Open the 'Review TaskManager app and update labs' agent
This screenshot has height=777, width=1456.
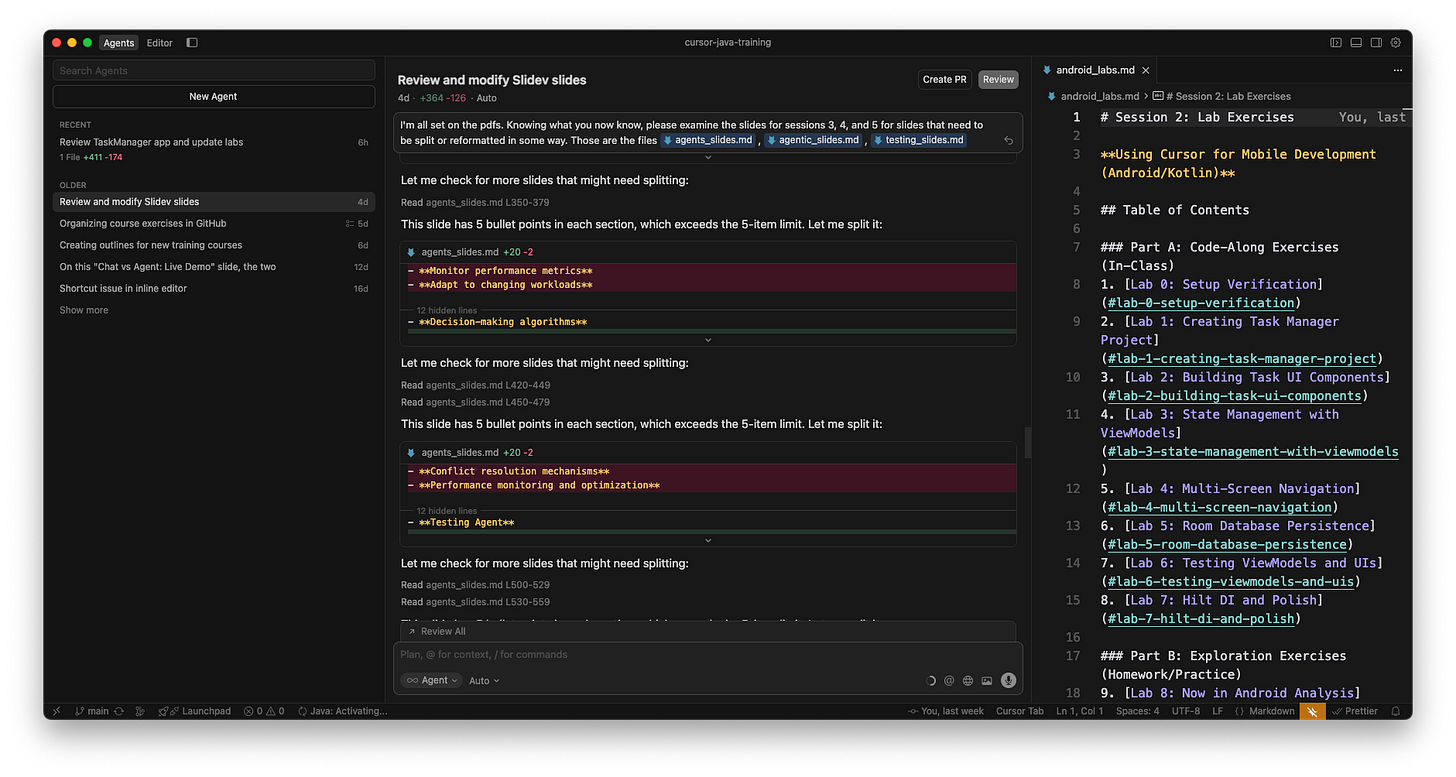[214, 149]
